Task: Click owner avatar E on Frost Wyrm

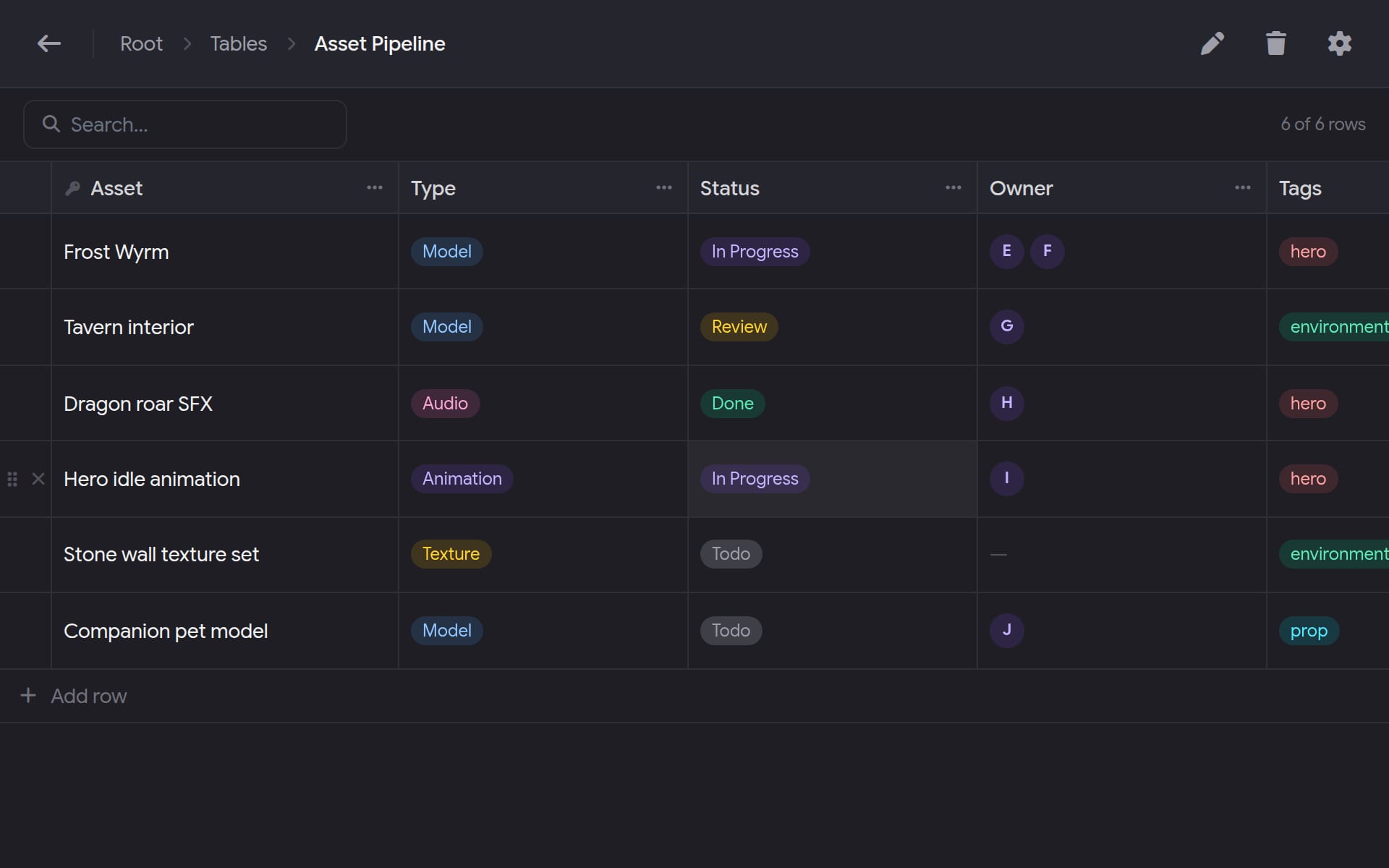Action: pyautogui.click(x=1007, y=251)
